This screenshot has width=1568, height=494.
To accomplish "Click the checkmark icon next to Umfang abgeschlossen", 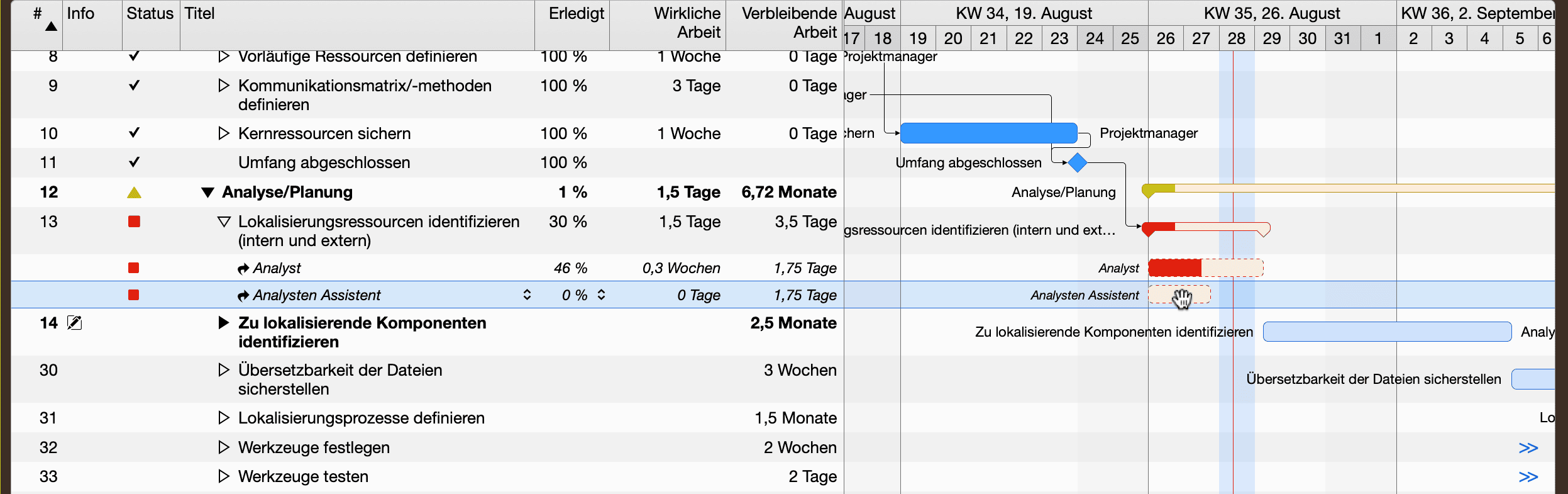I will click(x=134, y=162).
